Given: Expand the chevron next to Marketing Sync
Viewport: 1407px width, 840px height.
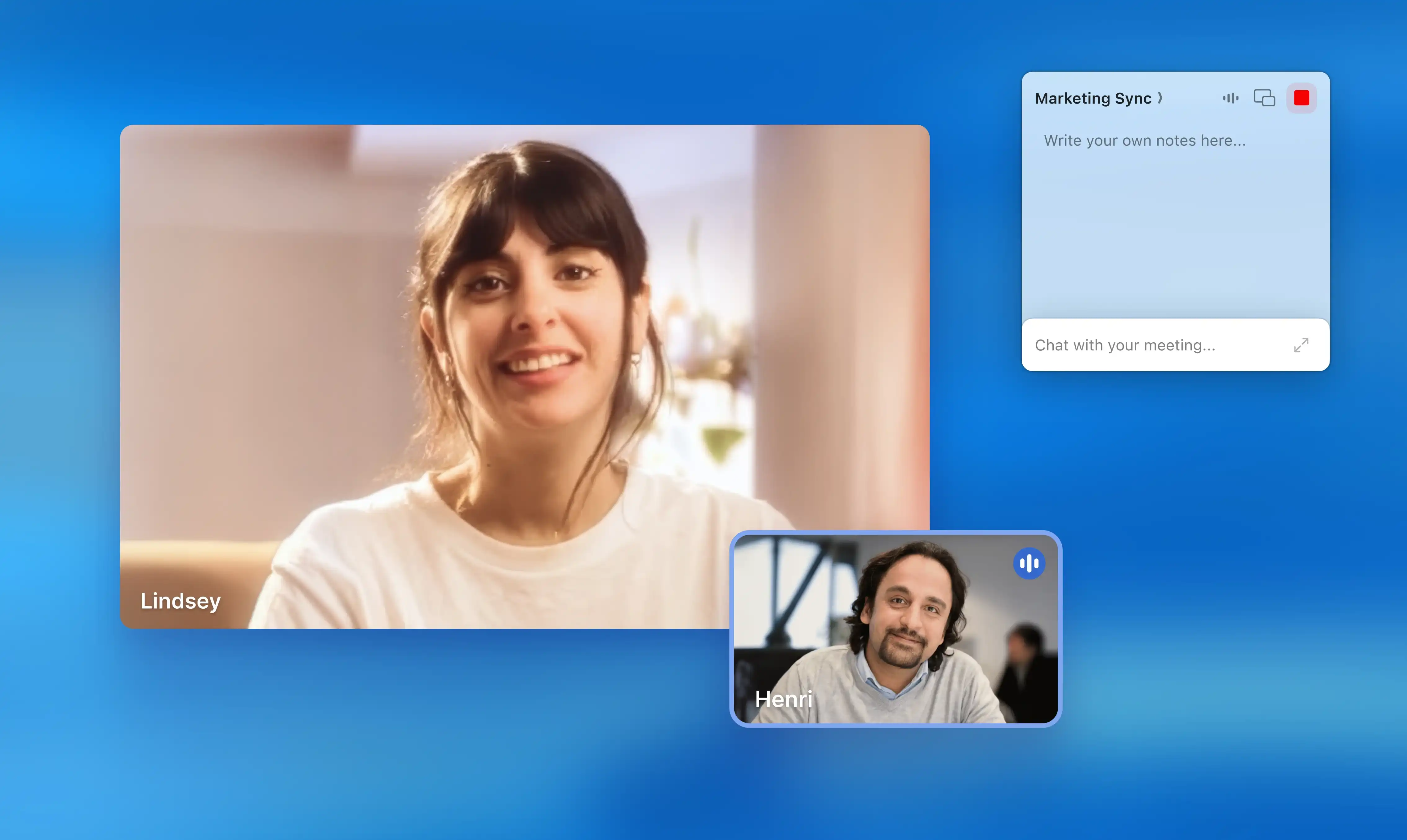Looking at the screenshot, I should point(1160,98).
